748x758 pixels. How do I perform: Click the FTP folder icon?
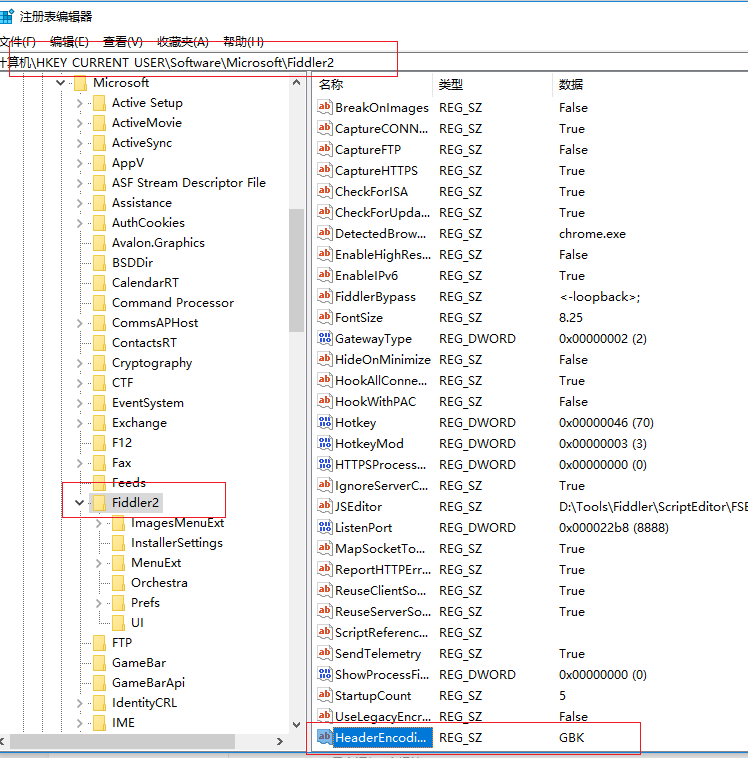pyautogui.click(x=100, y=642)
